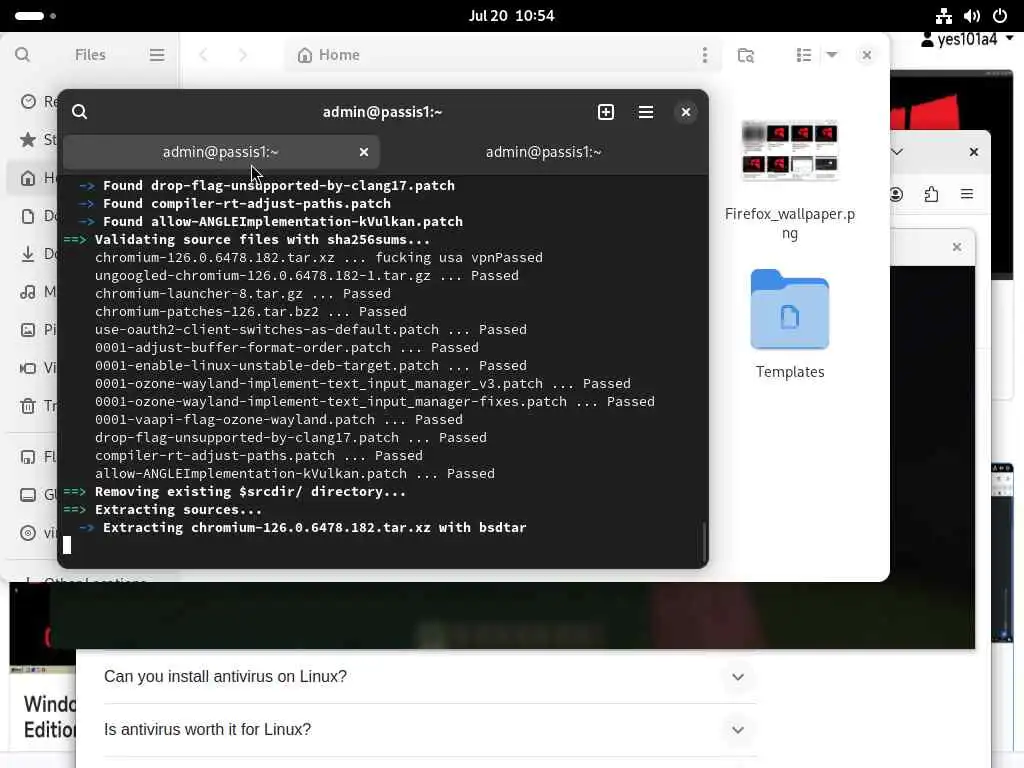Switch to the second admin@passis1 terminal tab
Screen dimensions: 1024x768
543,152
